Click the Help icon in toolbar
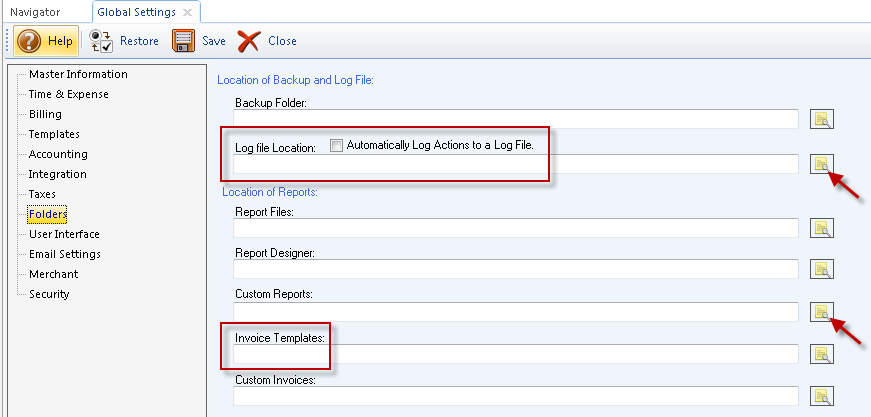The image size is (871, 417). [30, 41]
